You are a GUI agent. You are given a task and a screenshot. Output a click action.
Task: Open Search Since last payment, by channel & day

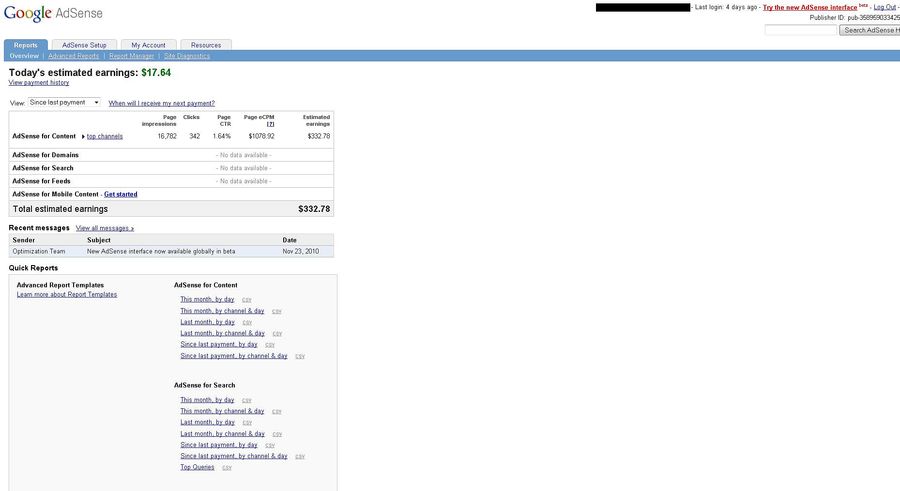point(234,456)
